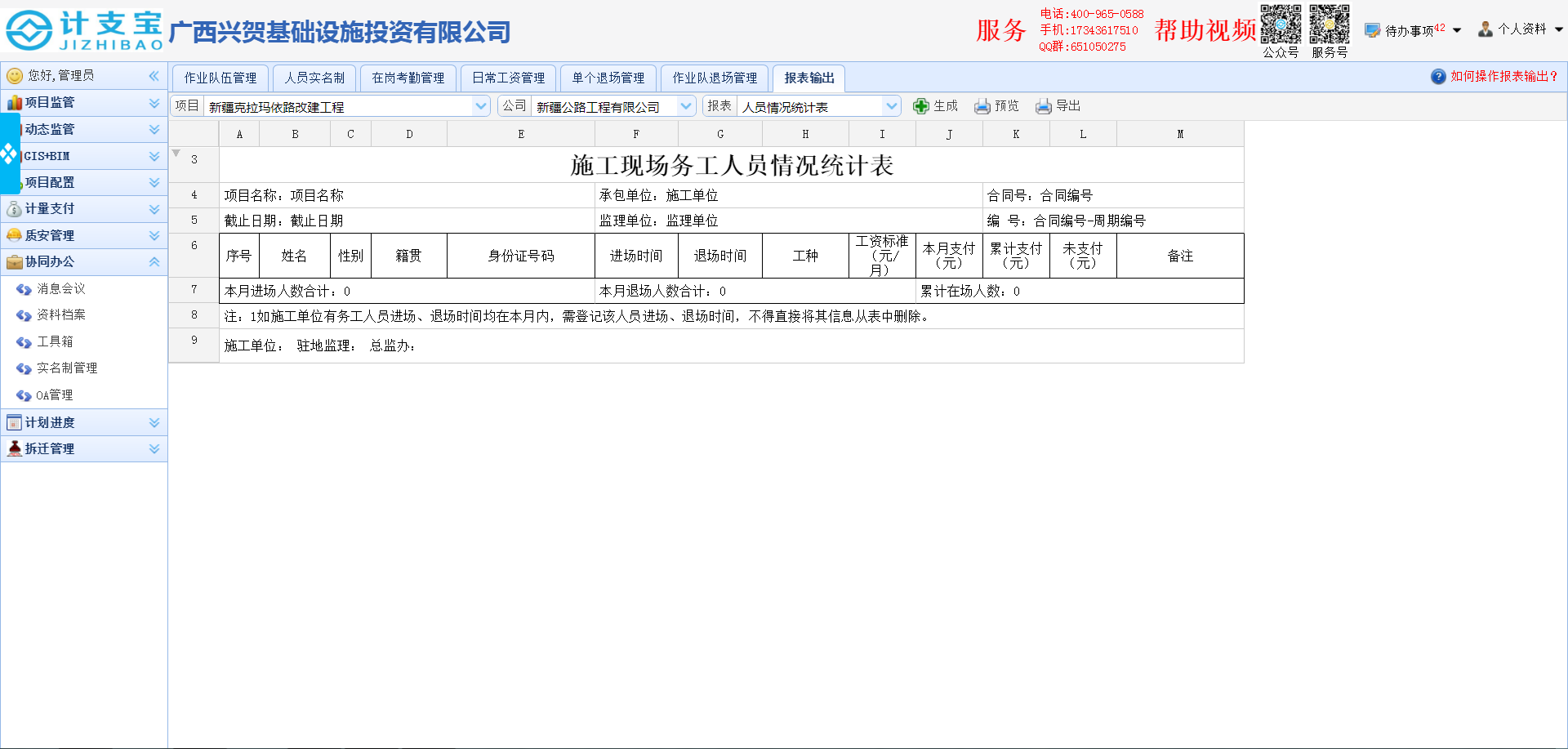Click the 生成 green plus icon
This screenshot has width=1568, height=749.
[921, 106]
